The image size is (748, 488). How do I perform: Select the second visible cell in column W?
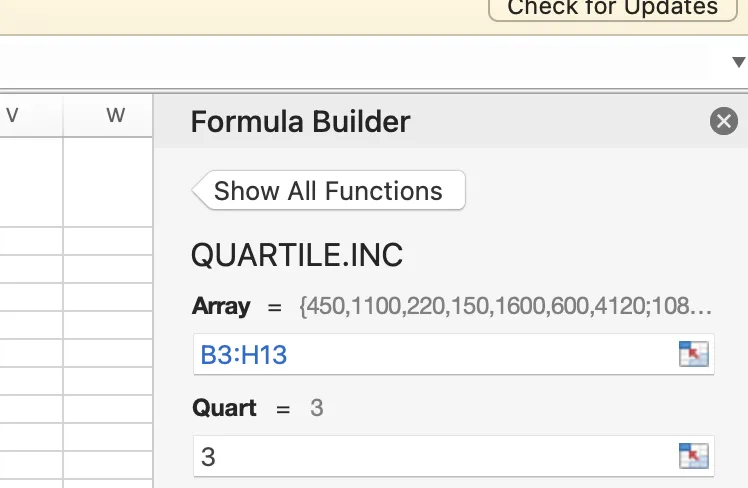[108, 241]
